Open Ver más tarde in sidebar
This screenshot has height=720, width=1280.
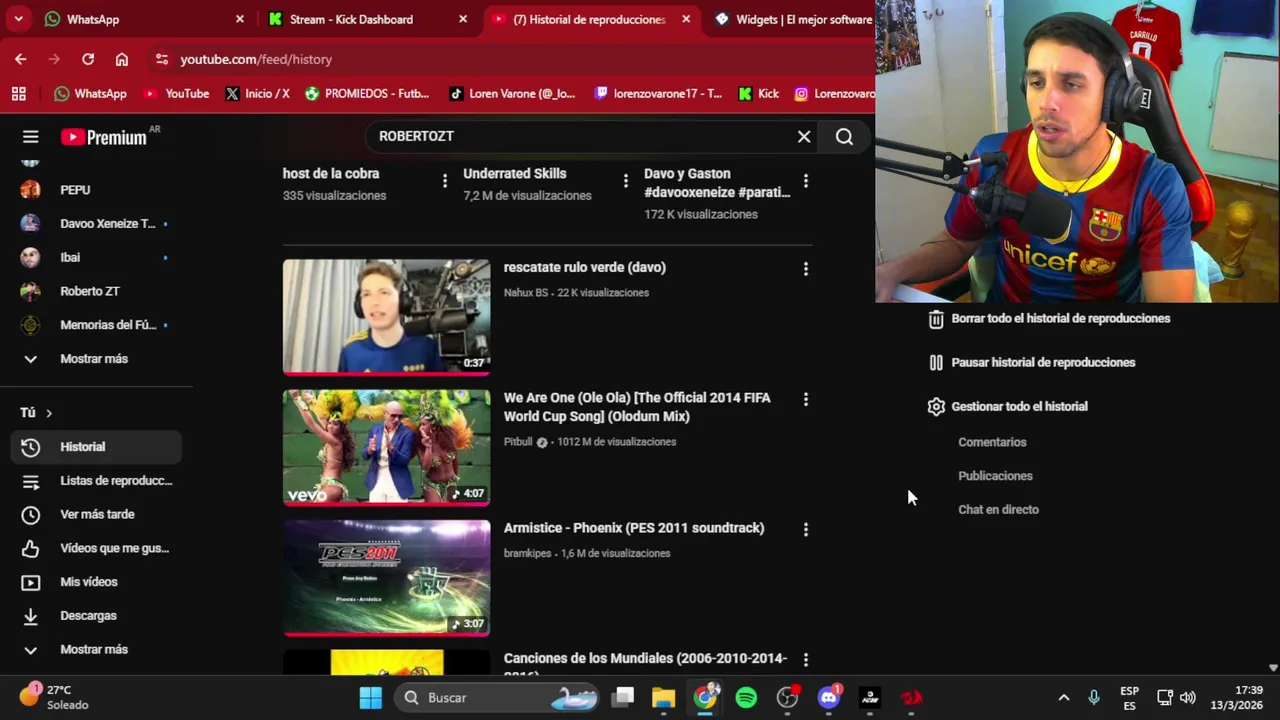click(x=96, y=515)
